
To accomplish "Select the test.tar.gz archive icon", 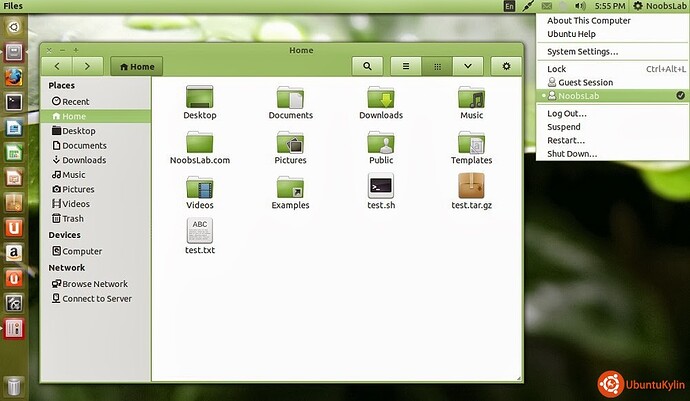I will [x=471, y=186].
